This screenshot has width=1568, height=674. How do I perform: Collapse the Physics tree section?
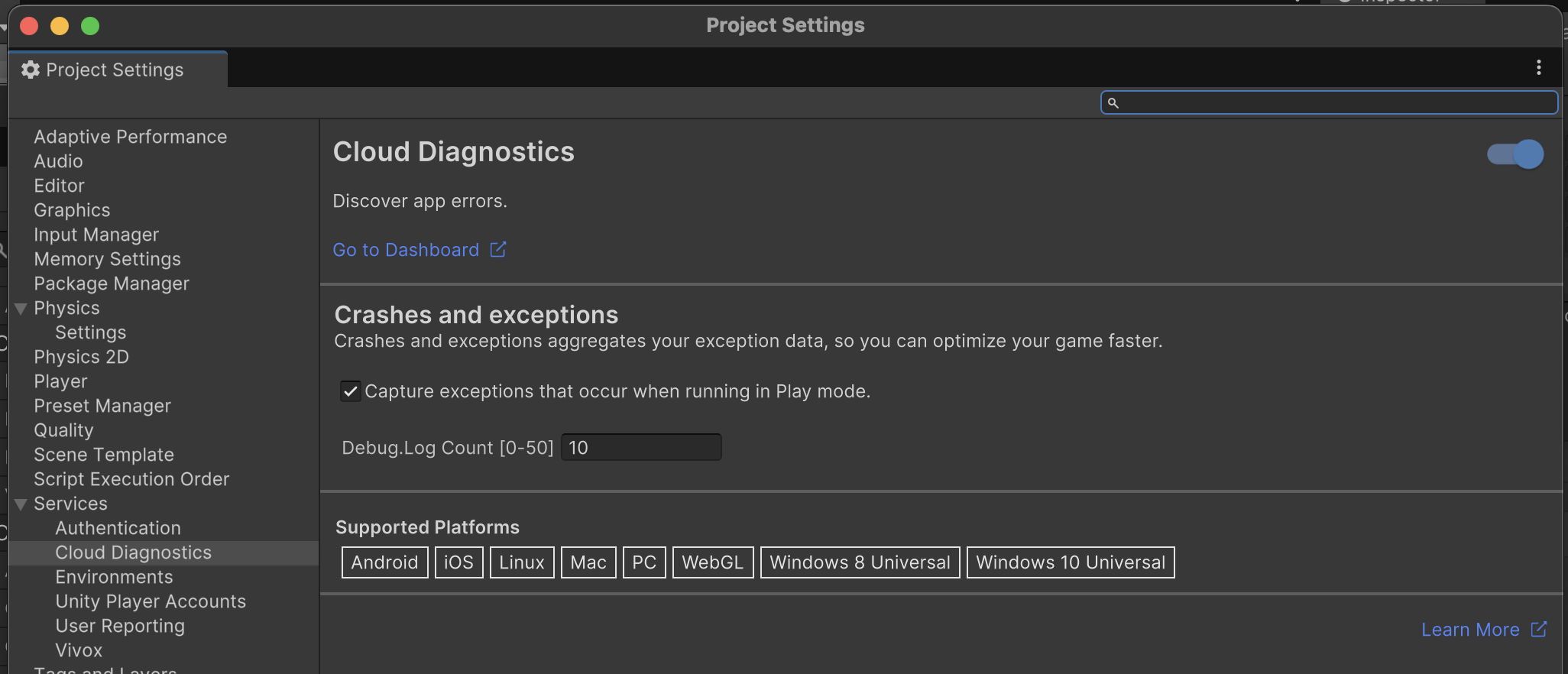[x=21, y=309]
